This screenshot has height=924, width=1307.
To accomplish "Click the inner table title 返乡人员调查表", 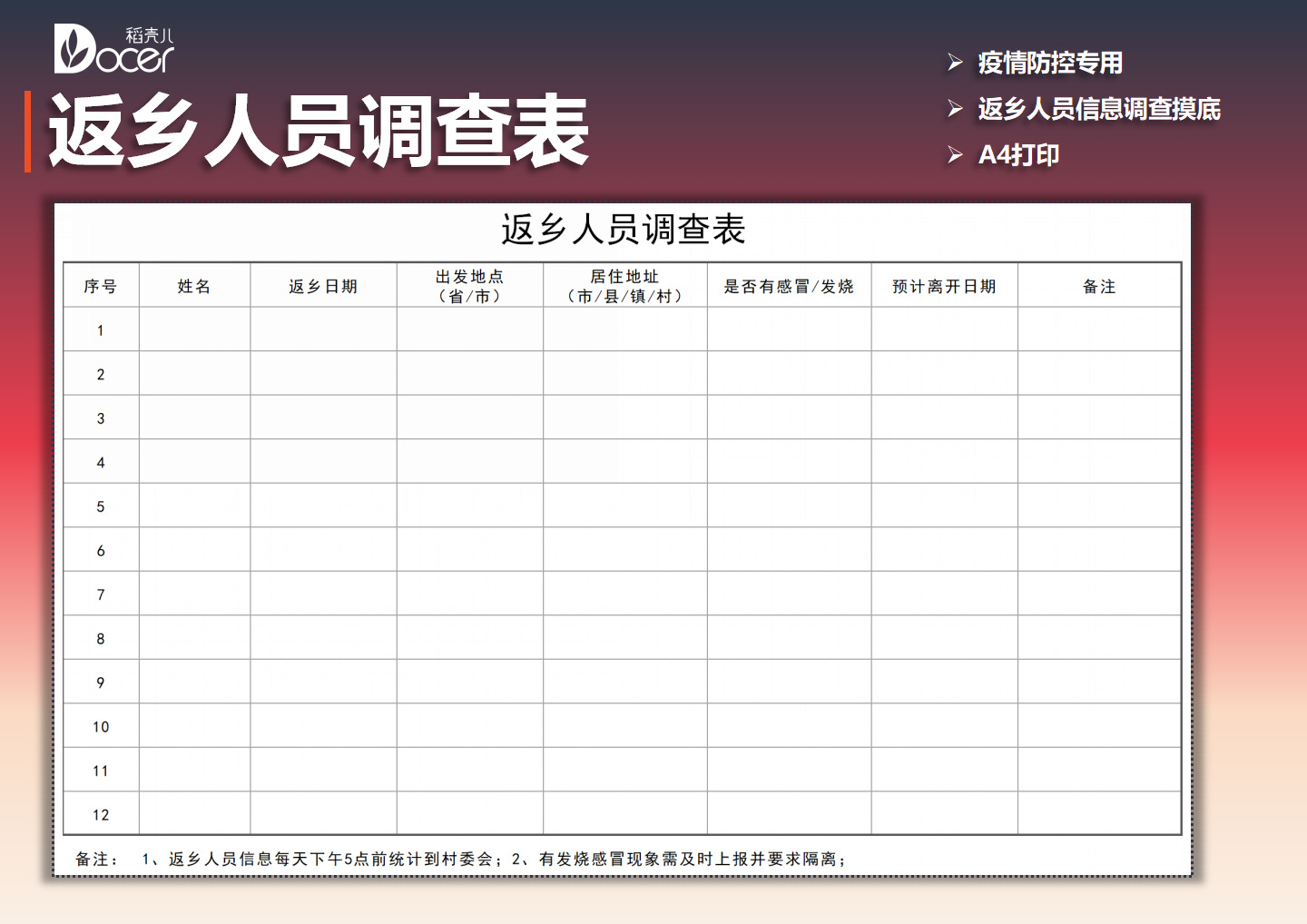I will tap(624, 229).
